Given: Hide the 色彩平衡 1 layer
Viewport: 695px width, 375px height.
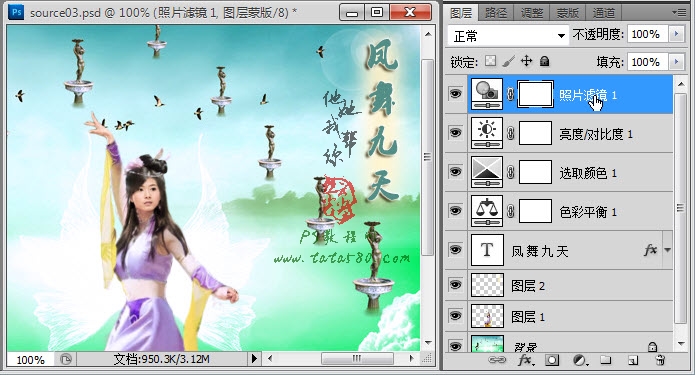Looking at the screenshot, I should coord(455,211).
